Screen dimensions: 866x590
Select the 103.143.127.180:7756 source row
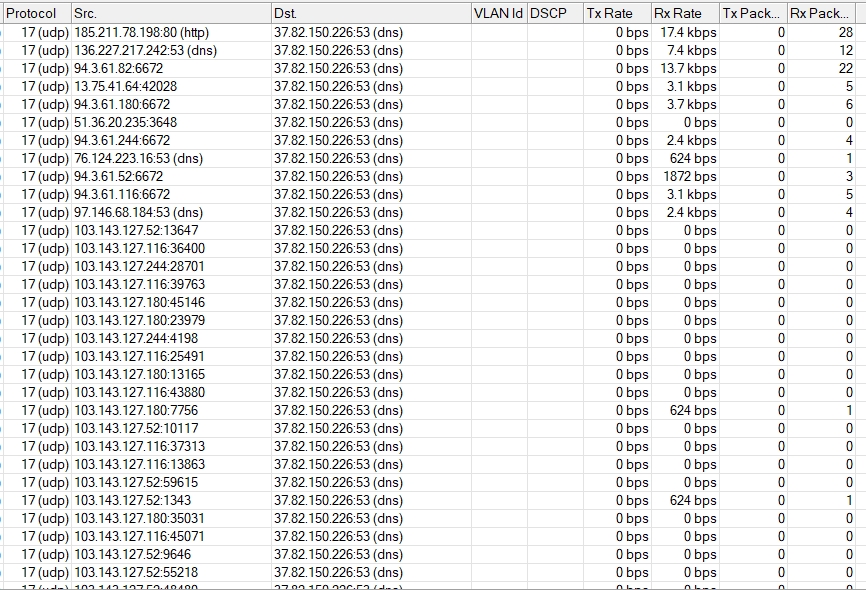[x=136, y=411]
